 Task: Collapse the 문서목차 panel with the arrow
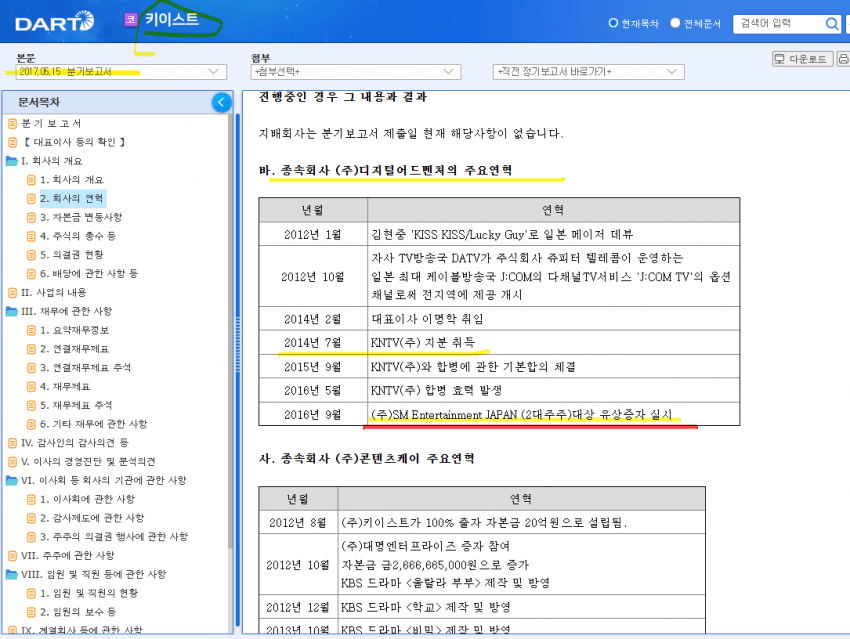tap(222, 102)
